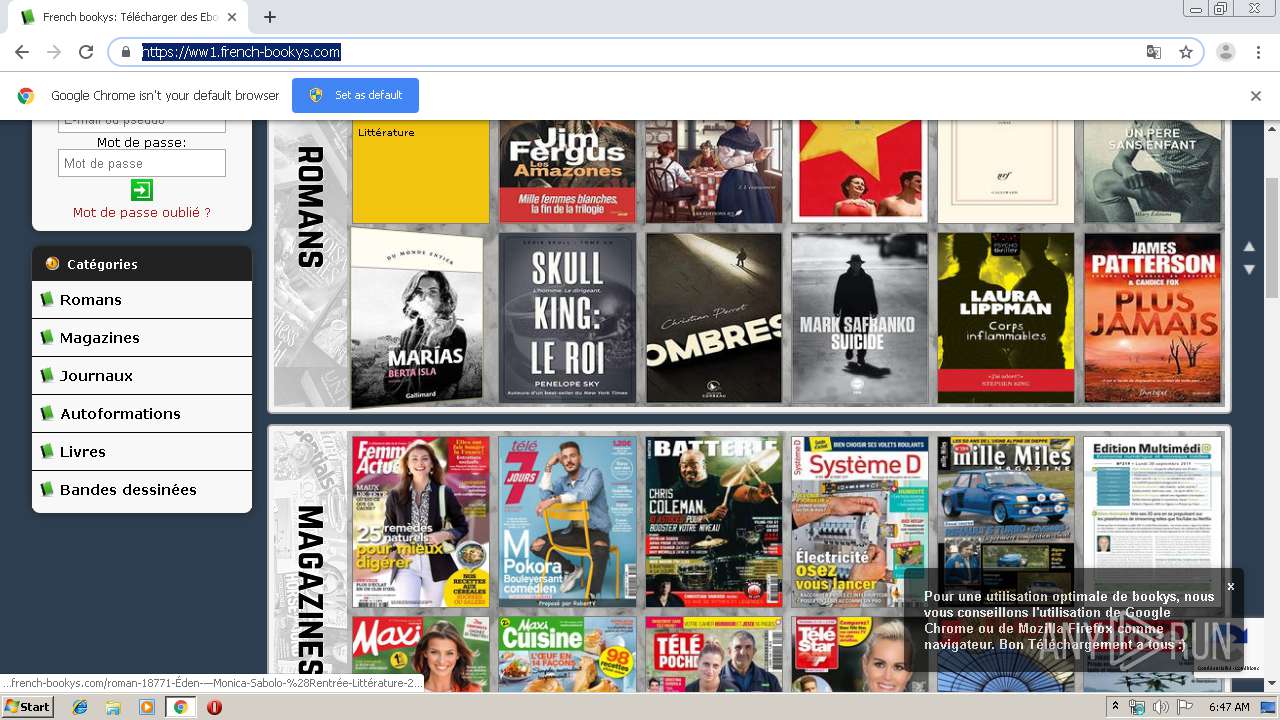Open Skull King: Le Roi book cover
Viewport: 1280px width, 720px height.
point(567,318)
